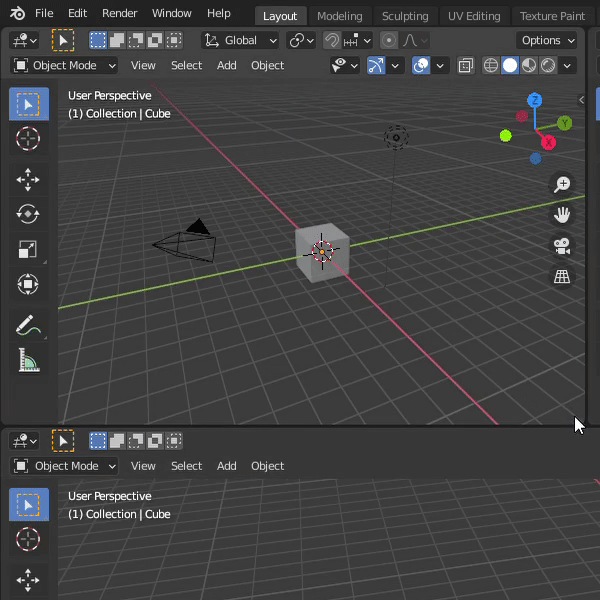Image resolution: width=600 pixels, height=600 pixels.
Task: Open Add menu in lower viewport header
Action: [227, 466]
